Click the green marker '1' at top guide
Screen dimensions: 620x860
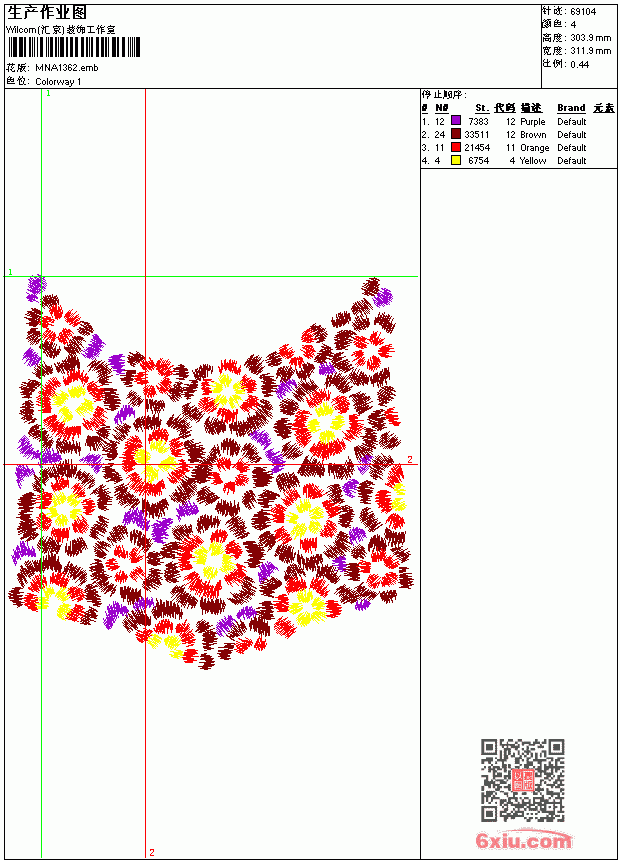[48, 94]
